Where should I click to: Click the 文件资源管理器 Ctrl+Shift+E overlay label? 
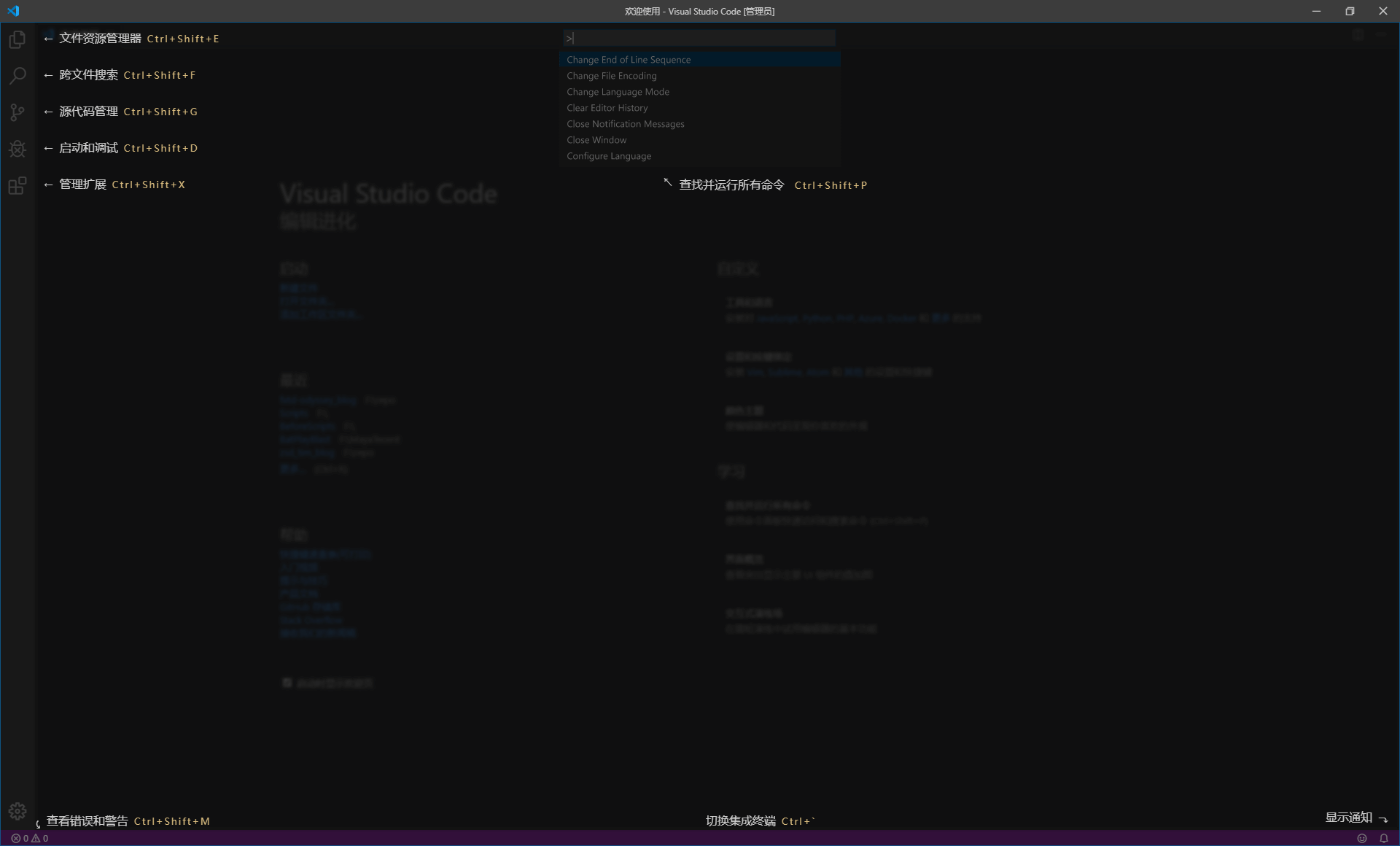131,39
